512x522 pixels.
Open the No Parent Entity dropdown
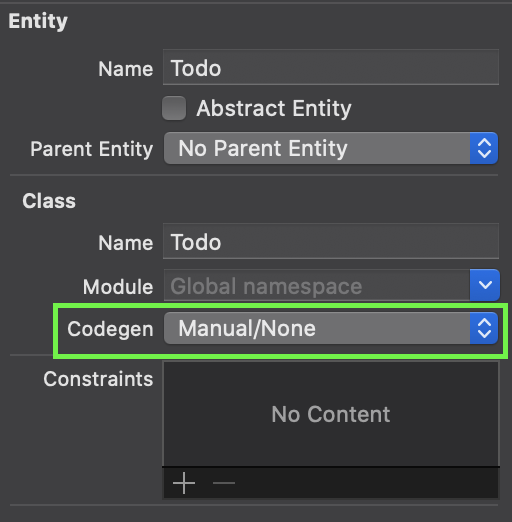[x=331, y=148]
